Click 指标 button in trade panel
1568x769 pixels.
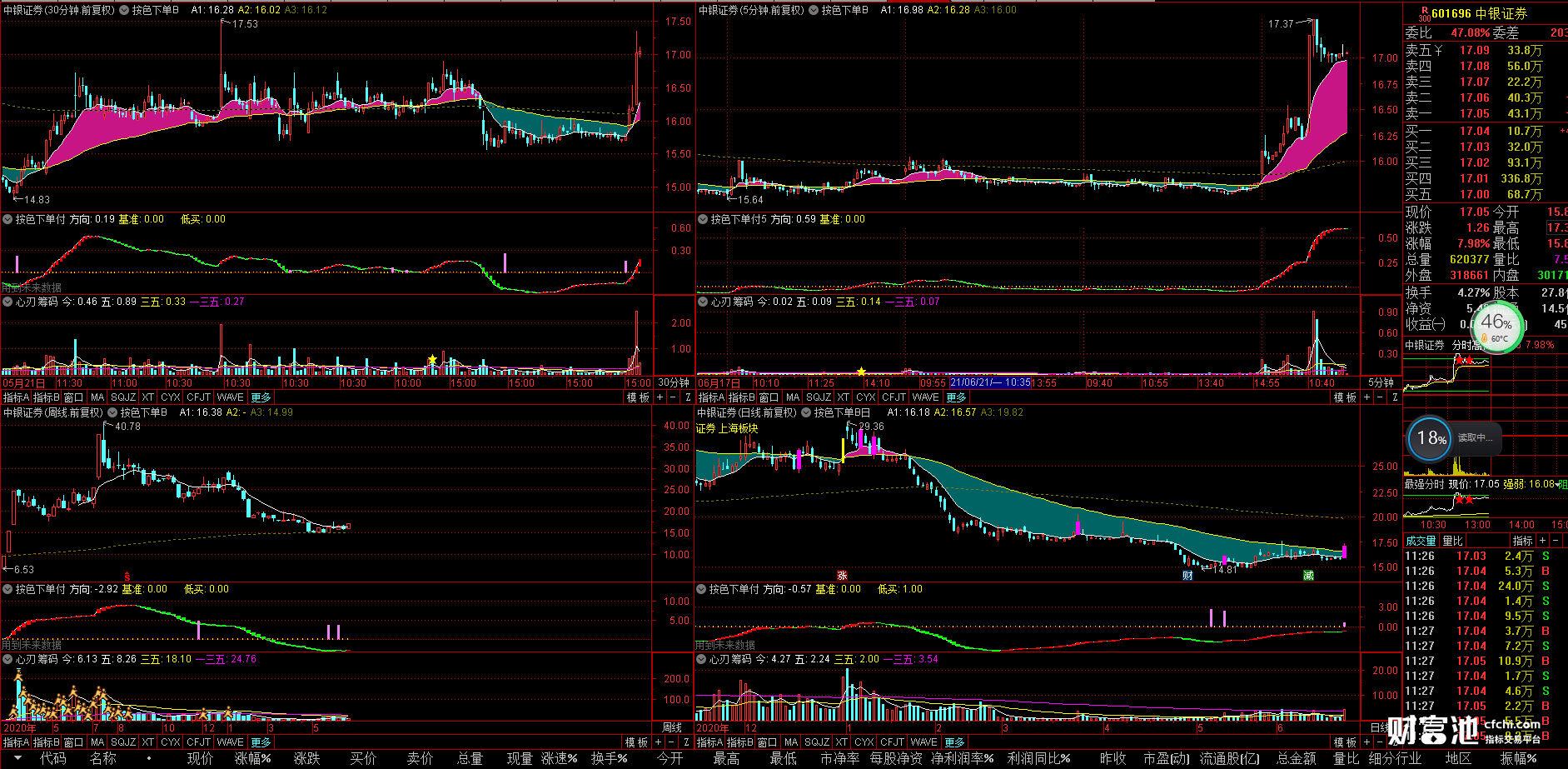pyautogui.click(x=1523, y=541)
